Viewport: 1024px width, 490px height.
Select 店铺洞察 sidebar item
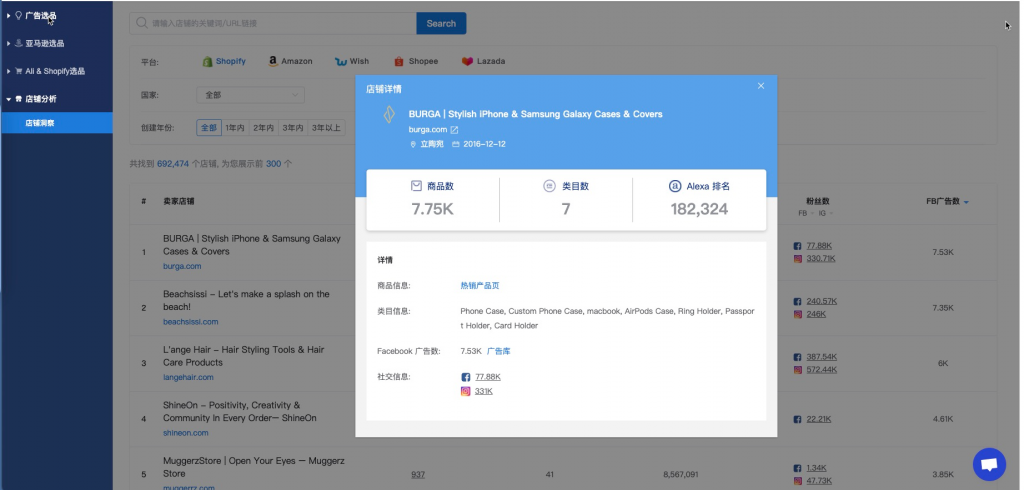click(57, 123)
